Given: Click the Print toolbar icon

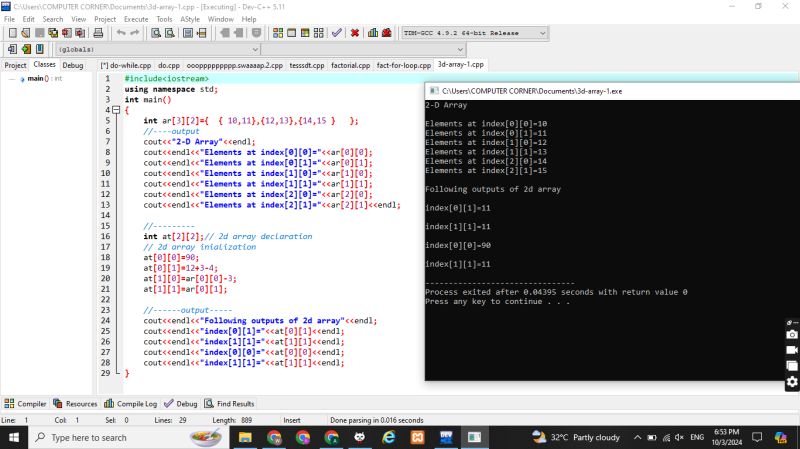Looking at the screenshot, I should pyautogui.click(x=98, y=33).
